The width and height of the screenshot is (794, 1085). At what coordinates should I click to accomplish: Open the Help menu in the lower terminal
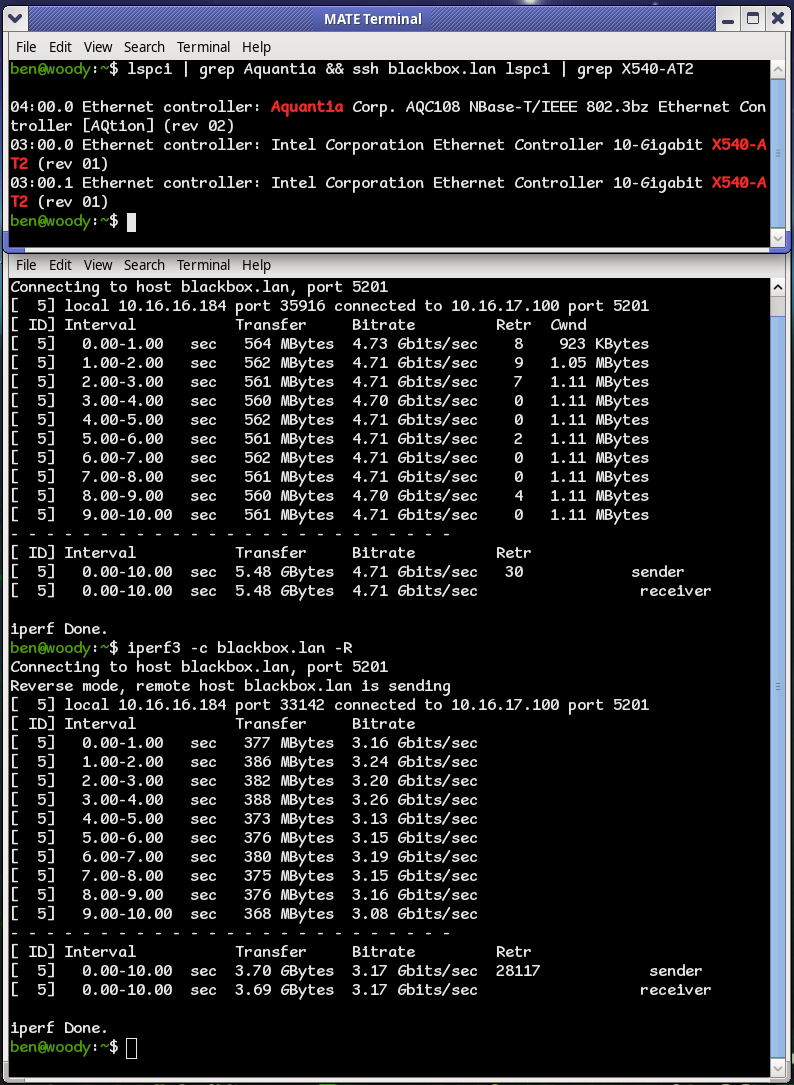(256, 265)
